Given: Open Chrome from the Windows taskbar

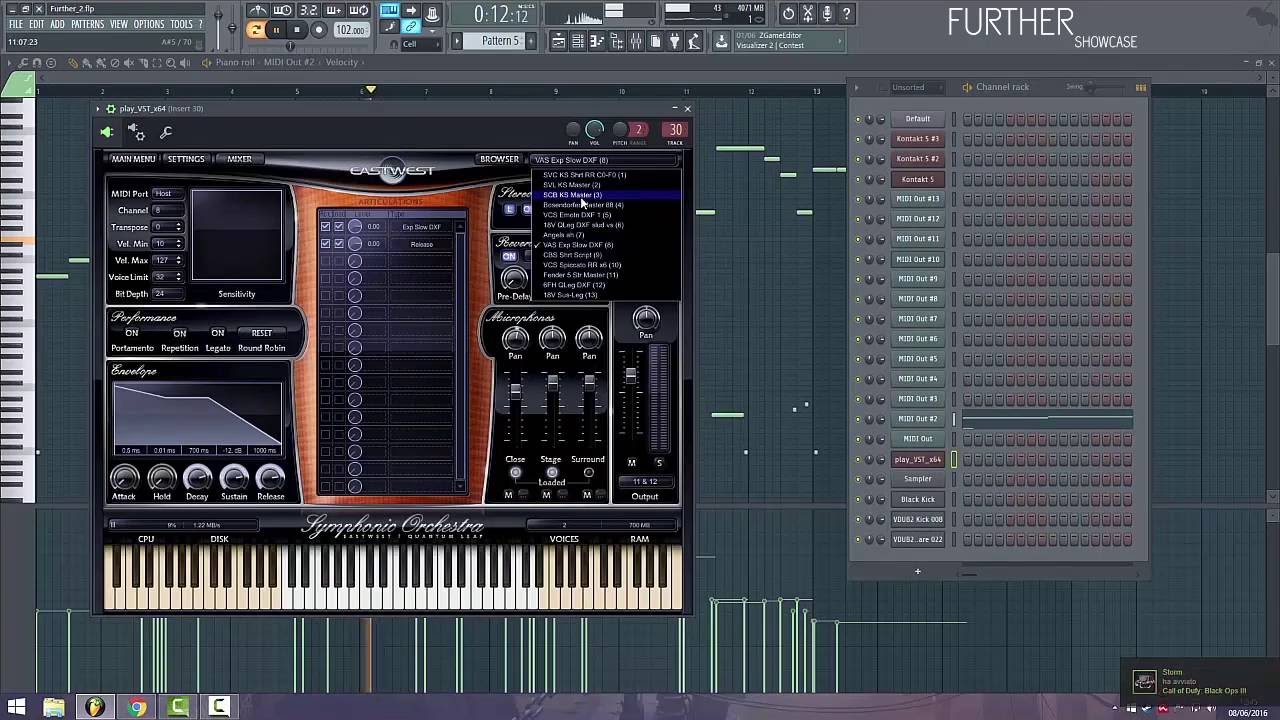Looking at the screenshot, I should (137, 708).
